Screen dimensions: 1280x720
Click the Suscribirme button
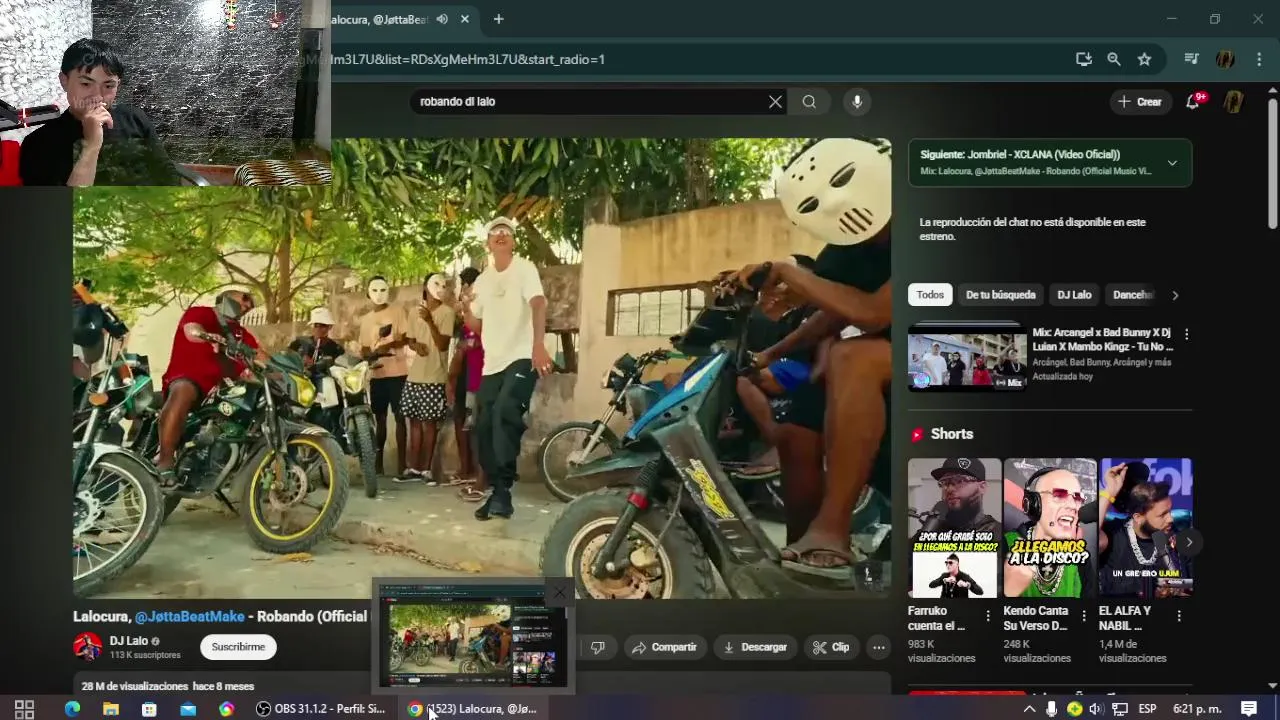238,647
